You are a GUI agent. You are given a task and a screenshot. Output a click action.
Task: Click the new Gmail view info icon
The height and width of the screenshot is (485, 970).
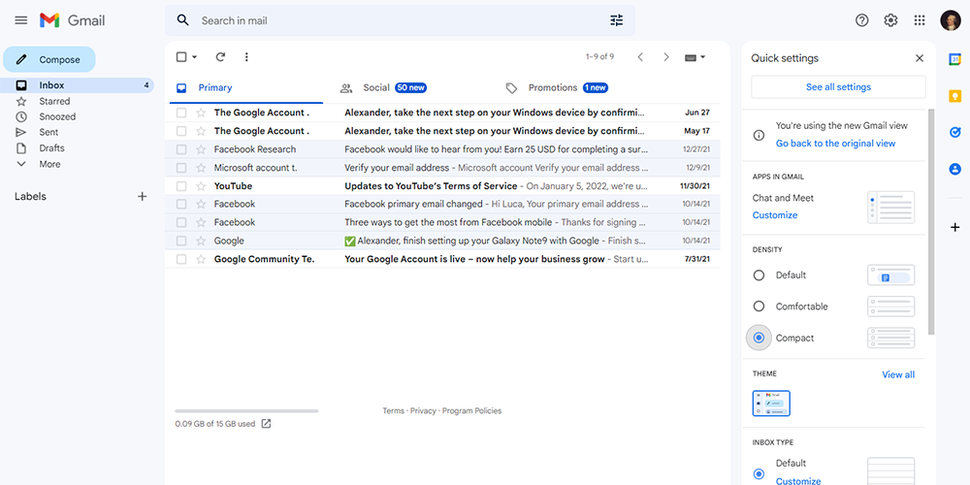tap(758, 135)
